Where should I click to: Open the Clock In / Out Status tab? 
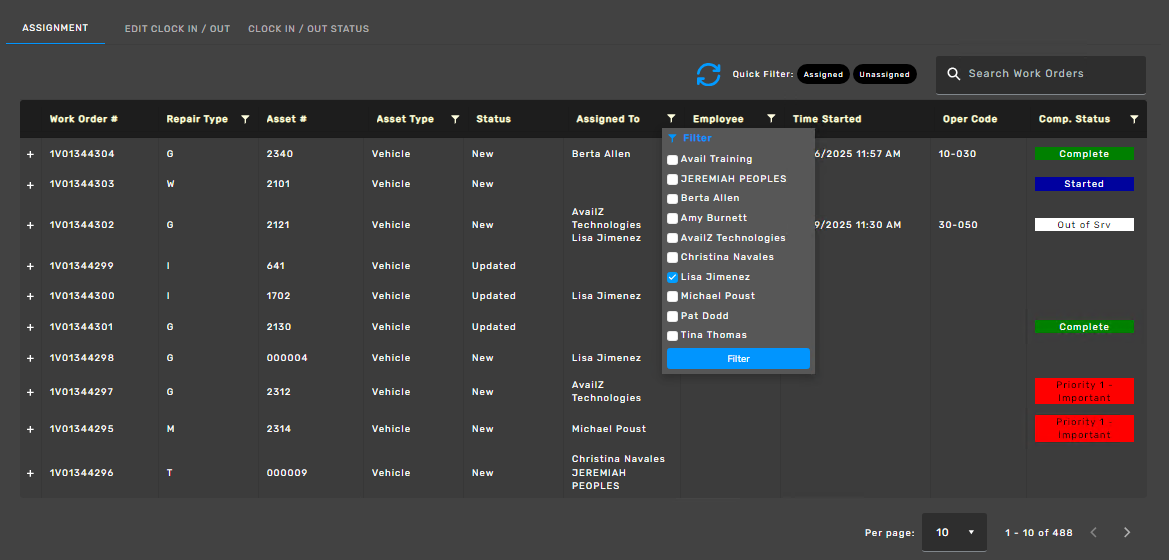[x=308, y=29]
